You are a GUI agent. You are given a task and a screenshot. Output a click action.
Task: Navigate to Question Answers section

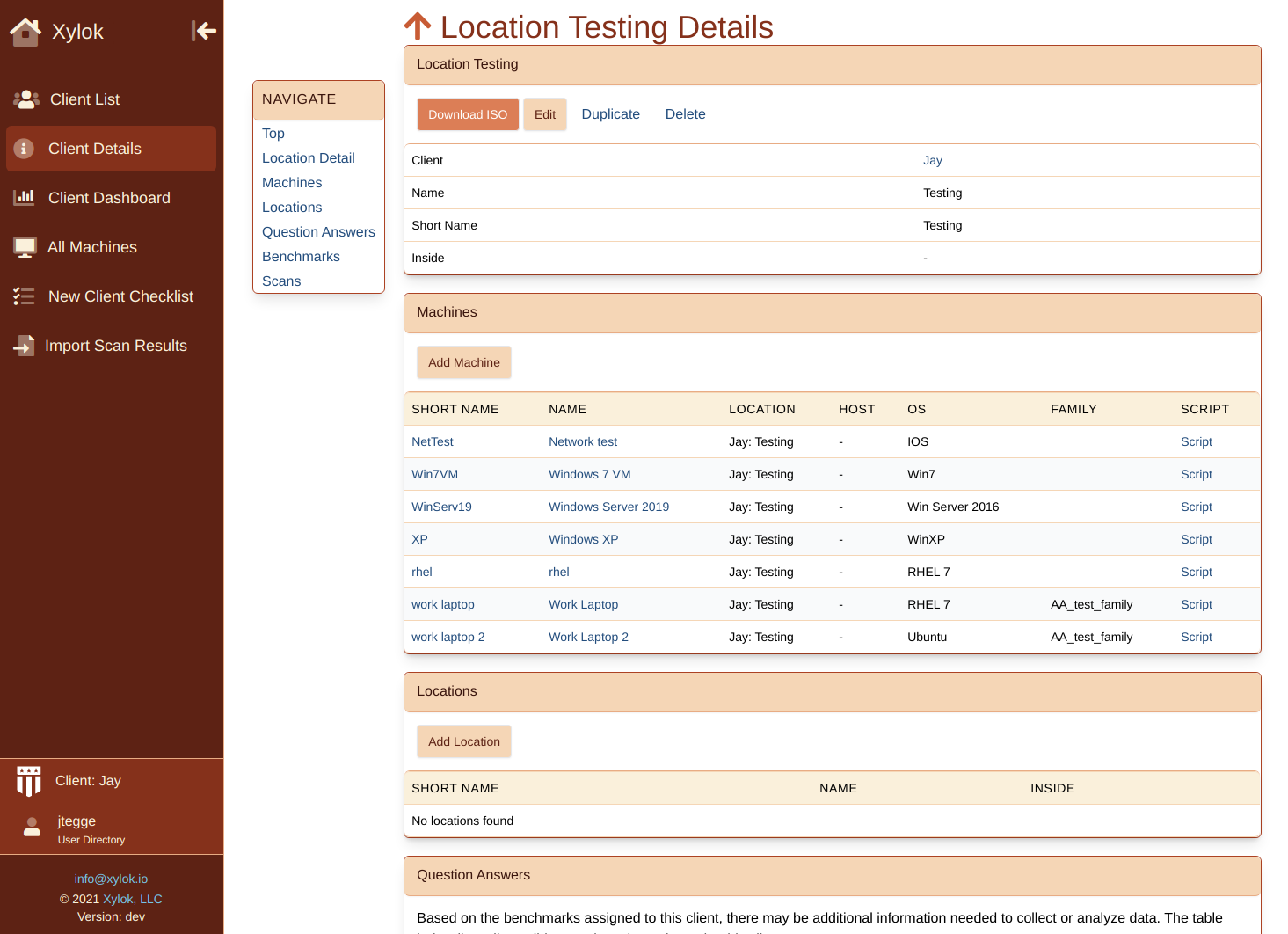pyautogui.click(x=318, y=232)
